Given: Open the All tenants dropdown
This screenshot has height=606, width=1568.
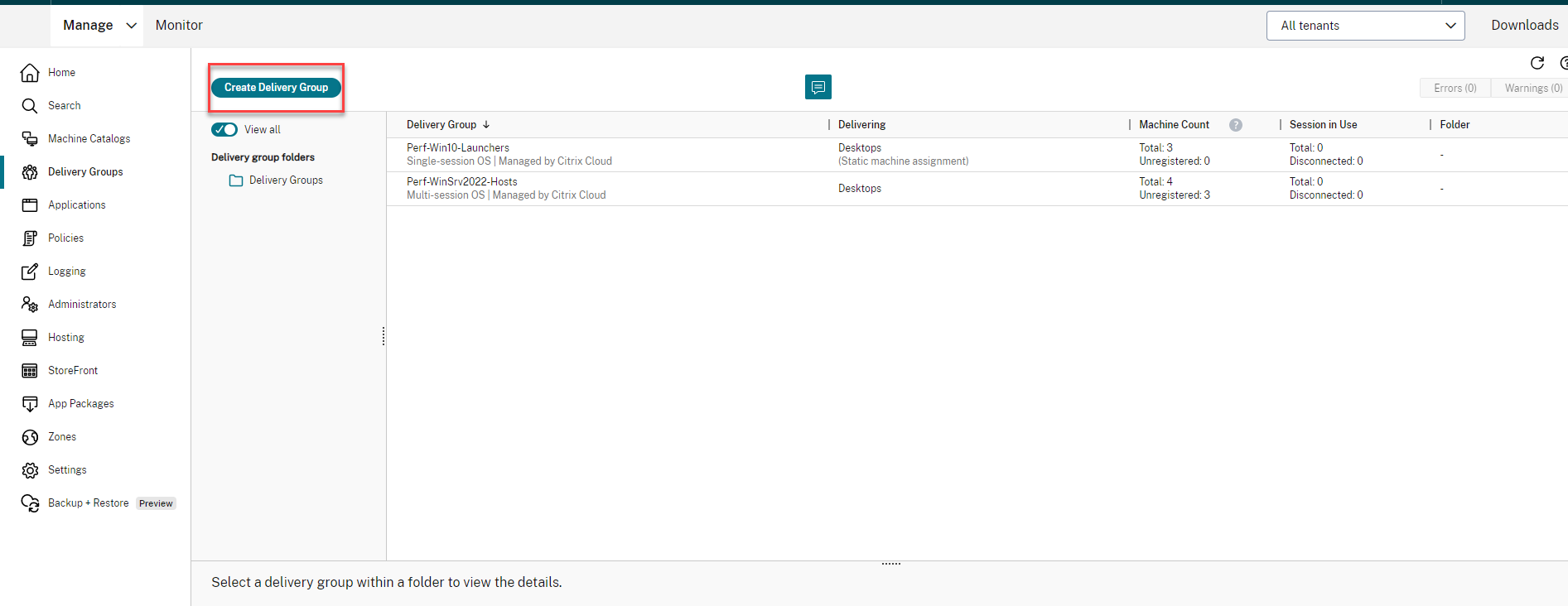Looking at the screenshot, I should (1365, 26).
